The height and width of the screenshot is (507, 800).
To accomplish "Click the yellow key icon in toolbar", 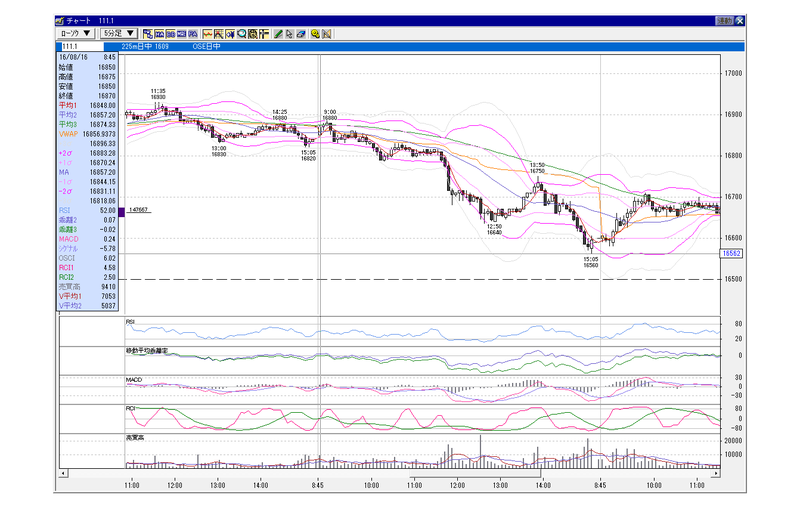I will 315,34.
